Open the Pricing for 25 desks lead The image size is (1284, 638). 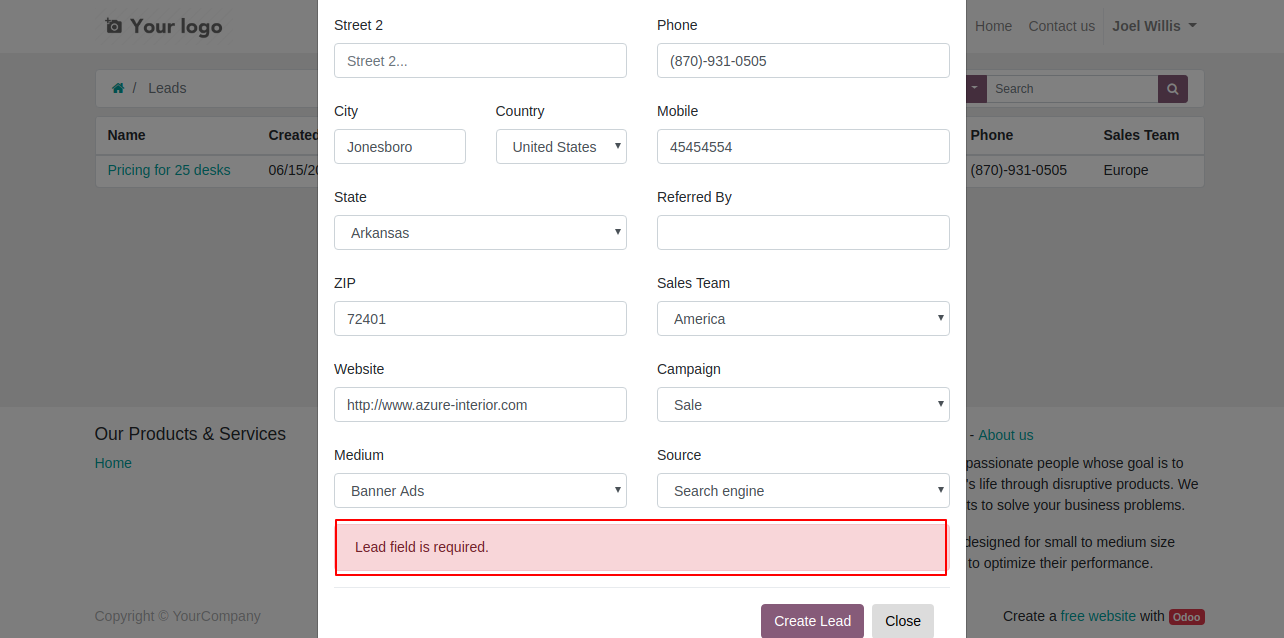169,170
